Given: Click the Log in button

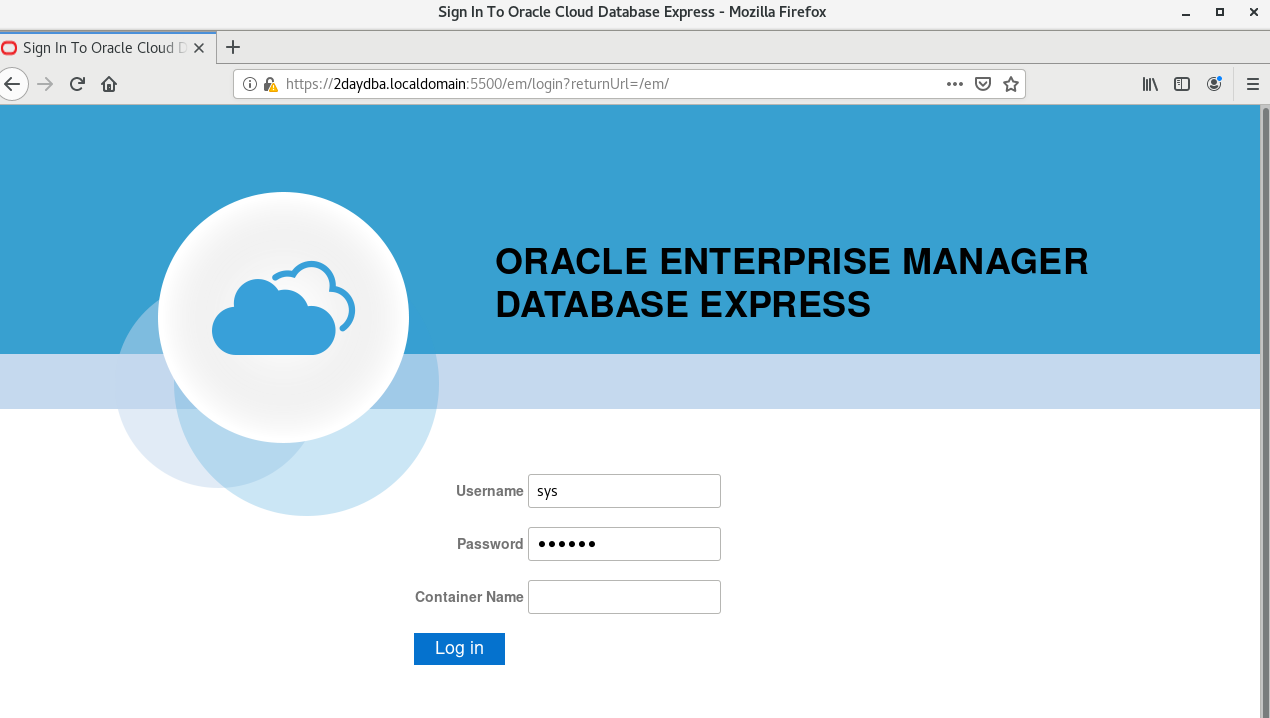Looking at the screenshot, I should point(459,648).
